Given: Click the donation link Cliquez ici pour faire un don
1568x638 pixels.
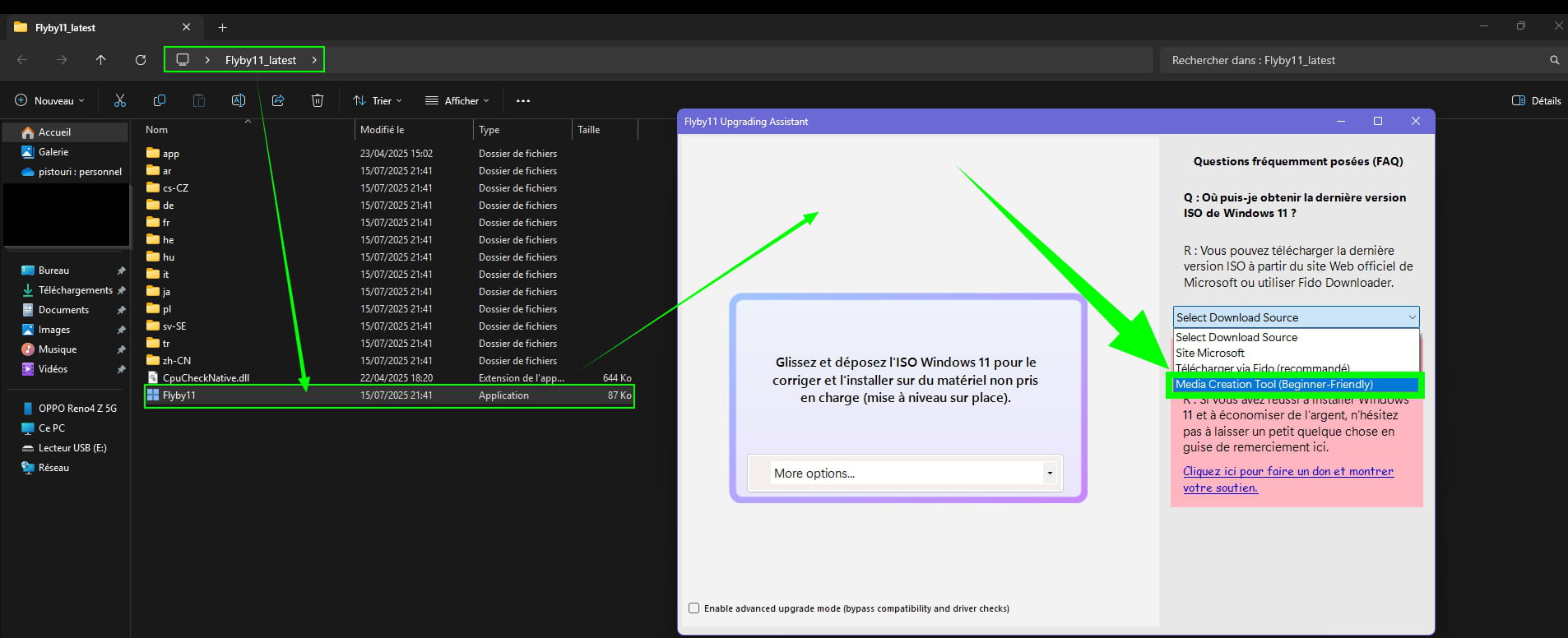Looking at the screenshot, I should point(1288,479).
